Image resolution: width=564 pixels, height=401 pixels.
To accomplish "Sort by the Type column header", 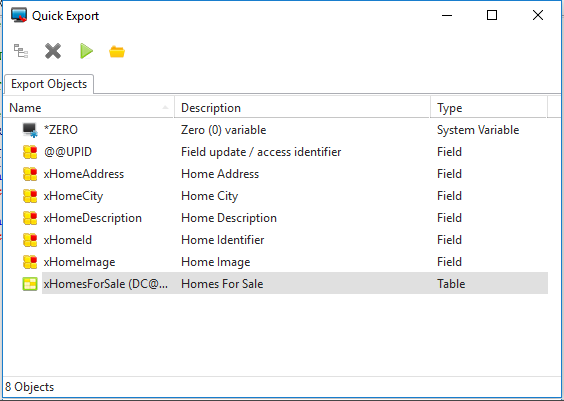I will [488, 108].
